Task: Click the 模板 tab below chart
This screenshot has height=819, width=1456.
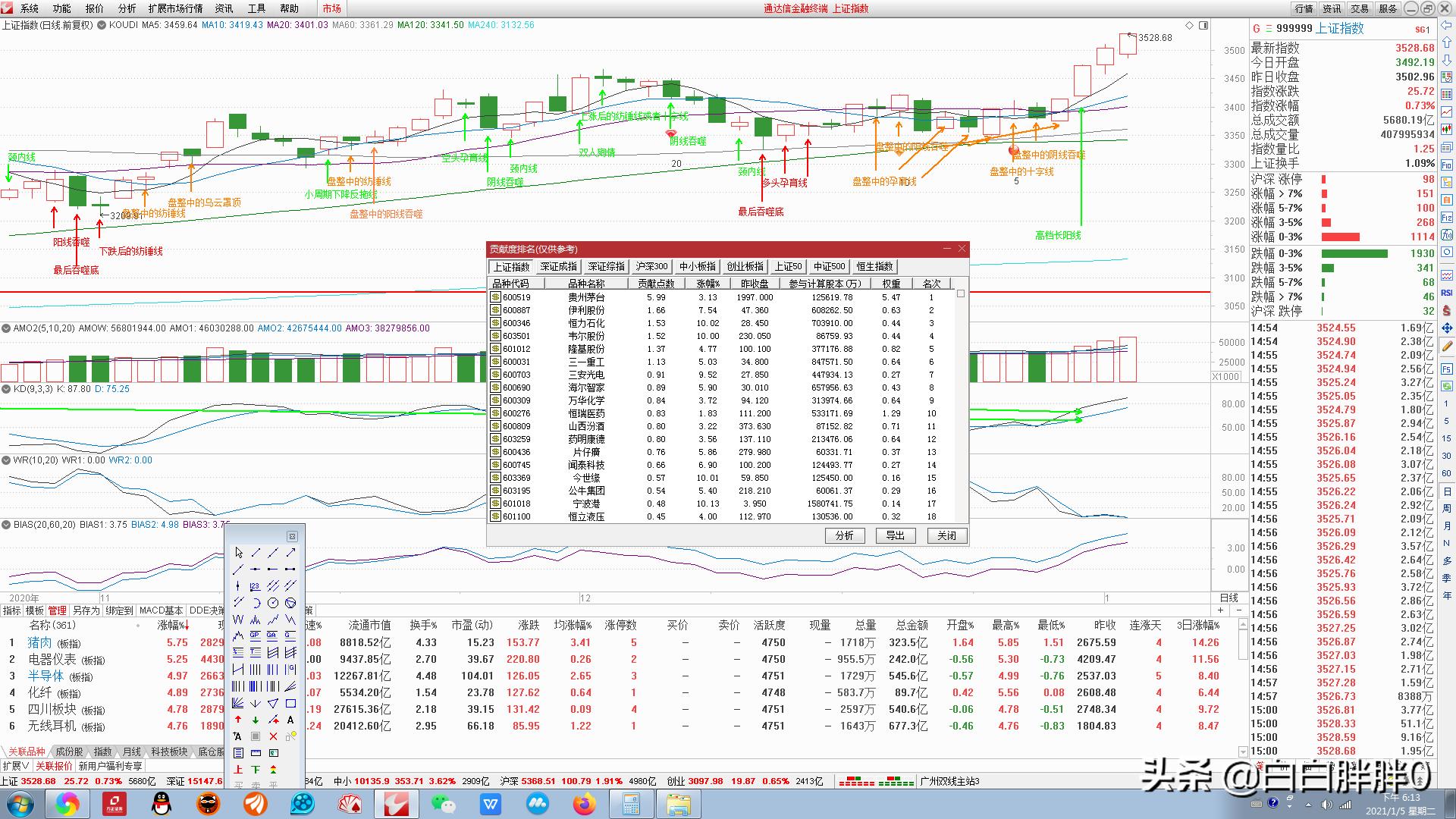Action: coord(35,610)
